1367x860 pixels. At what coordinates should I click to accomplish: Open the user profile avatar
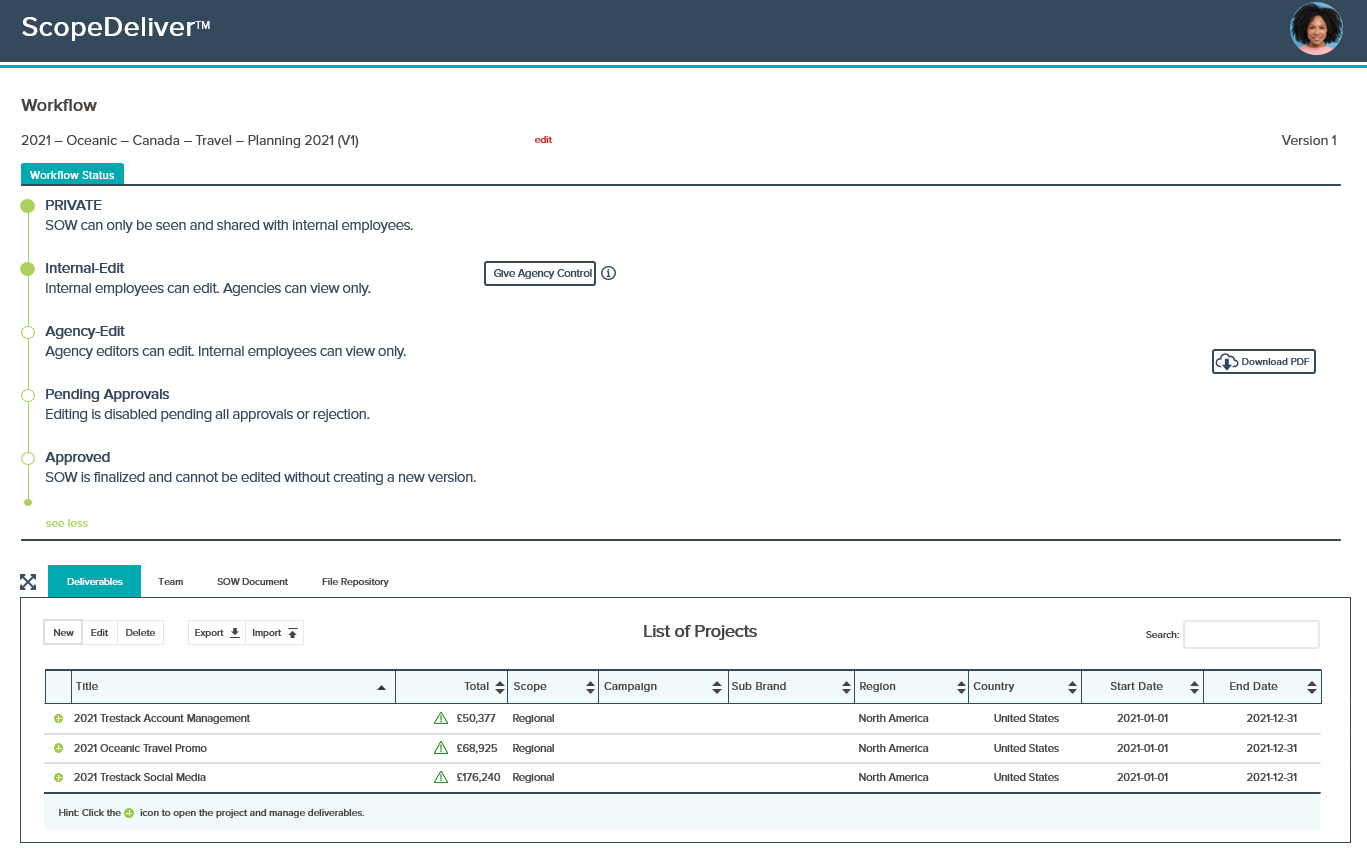[x=1316, y=29]
